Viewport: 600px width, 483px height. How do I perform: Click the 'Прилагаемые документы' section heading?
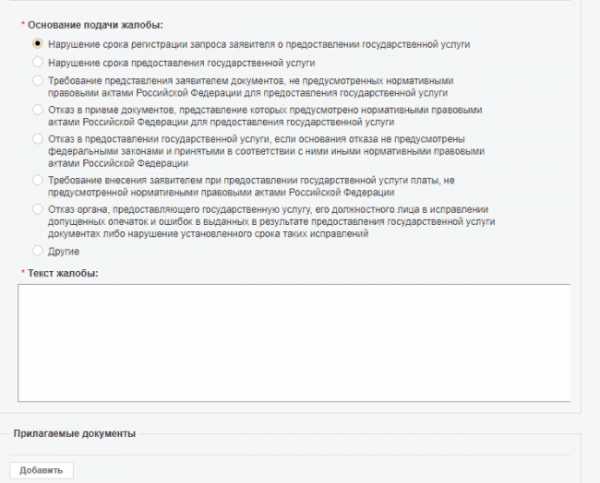click(75, 434)
